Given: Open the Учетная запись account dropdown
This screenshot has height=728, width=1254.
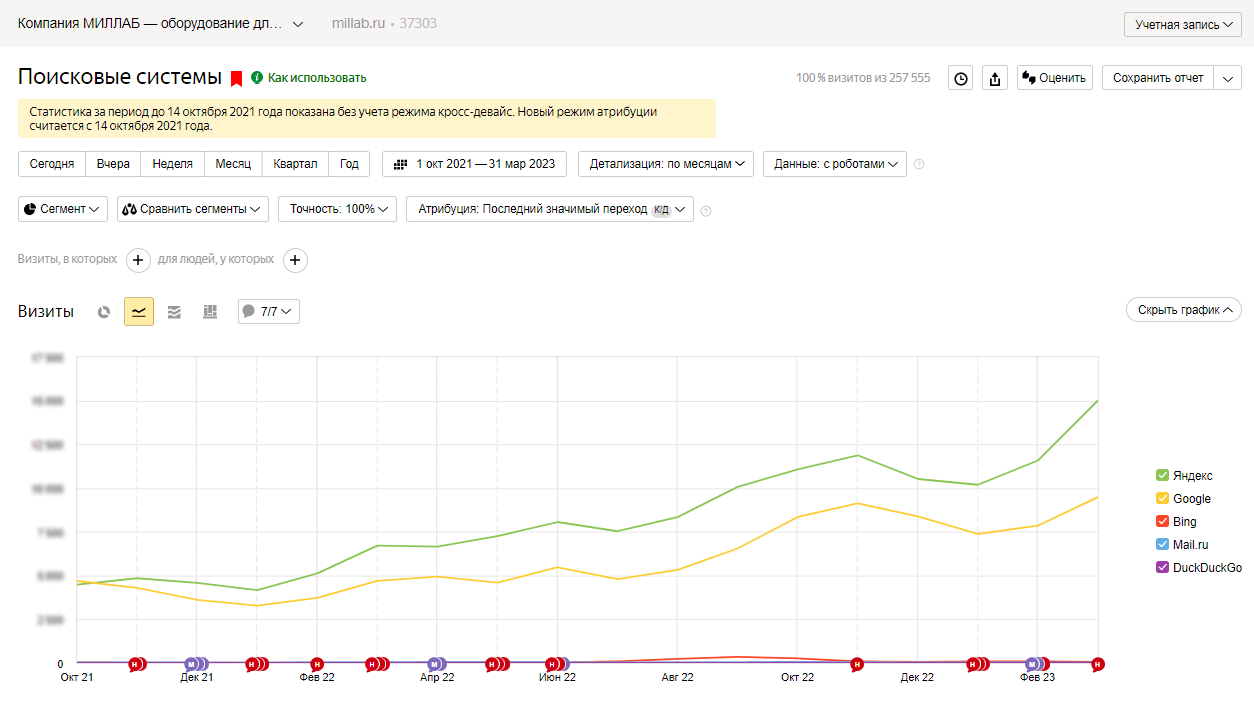Looking at the screenshot, I should [x=1183, y=24].
